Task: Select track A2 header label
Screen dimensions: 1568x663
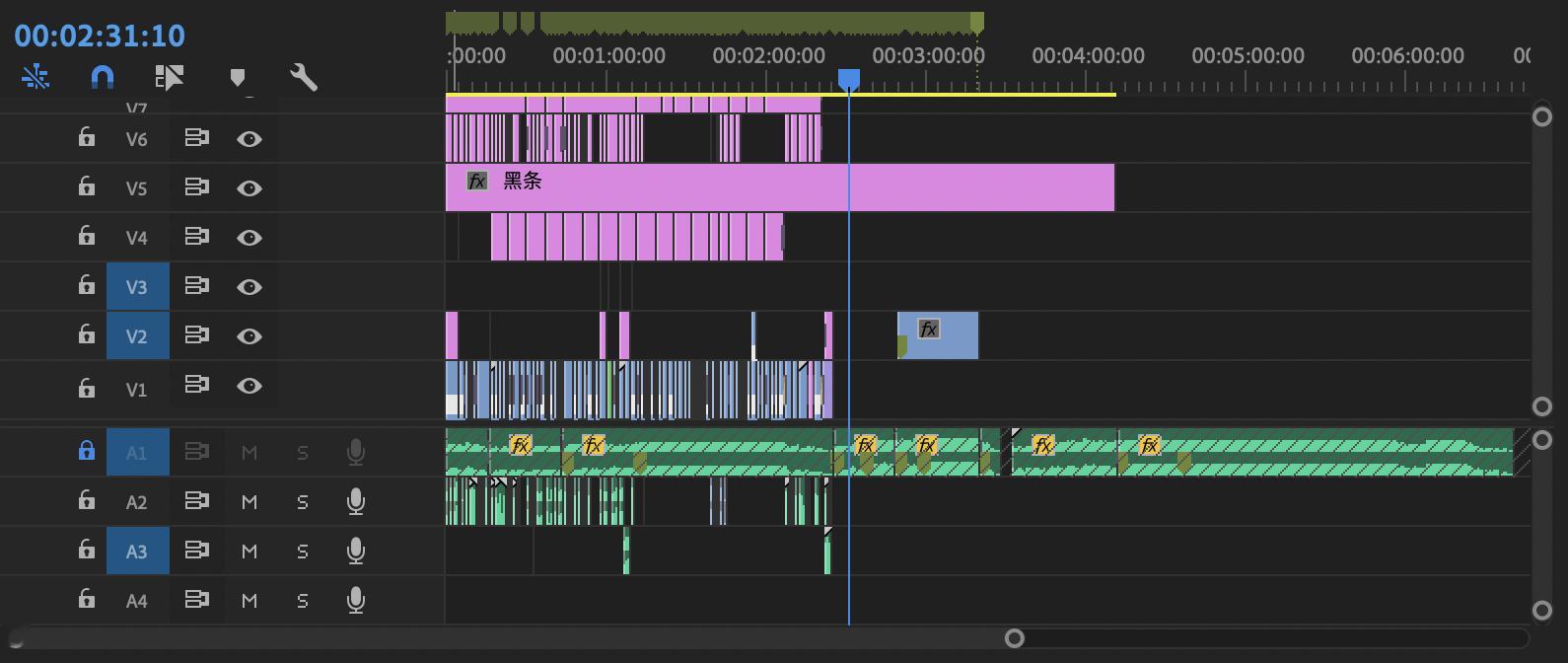Action: [137, 502]
